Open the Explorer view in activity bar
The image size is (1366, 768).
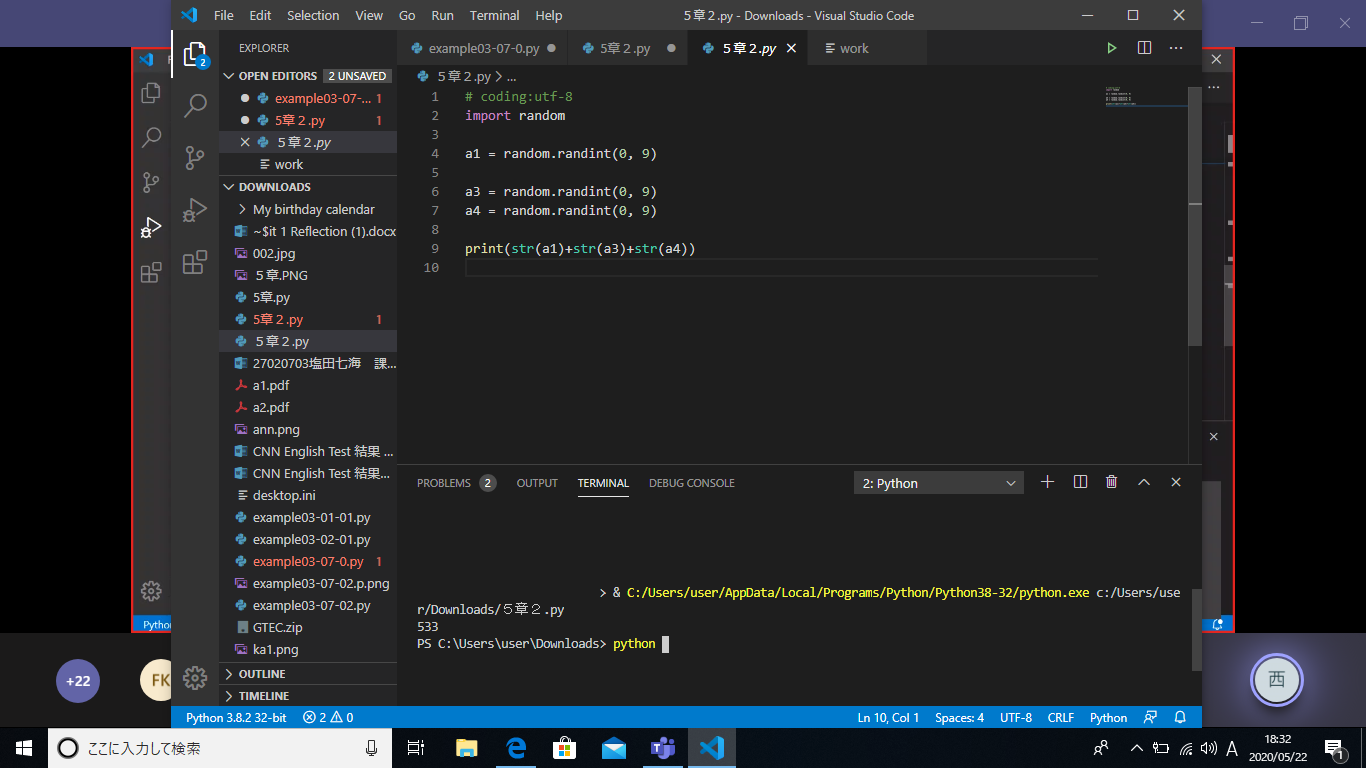[x=195, y=54]
